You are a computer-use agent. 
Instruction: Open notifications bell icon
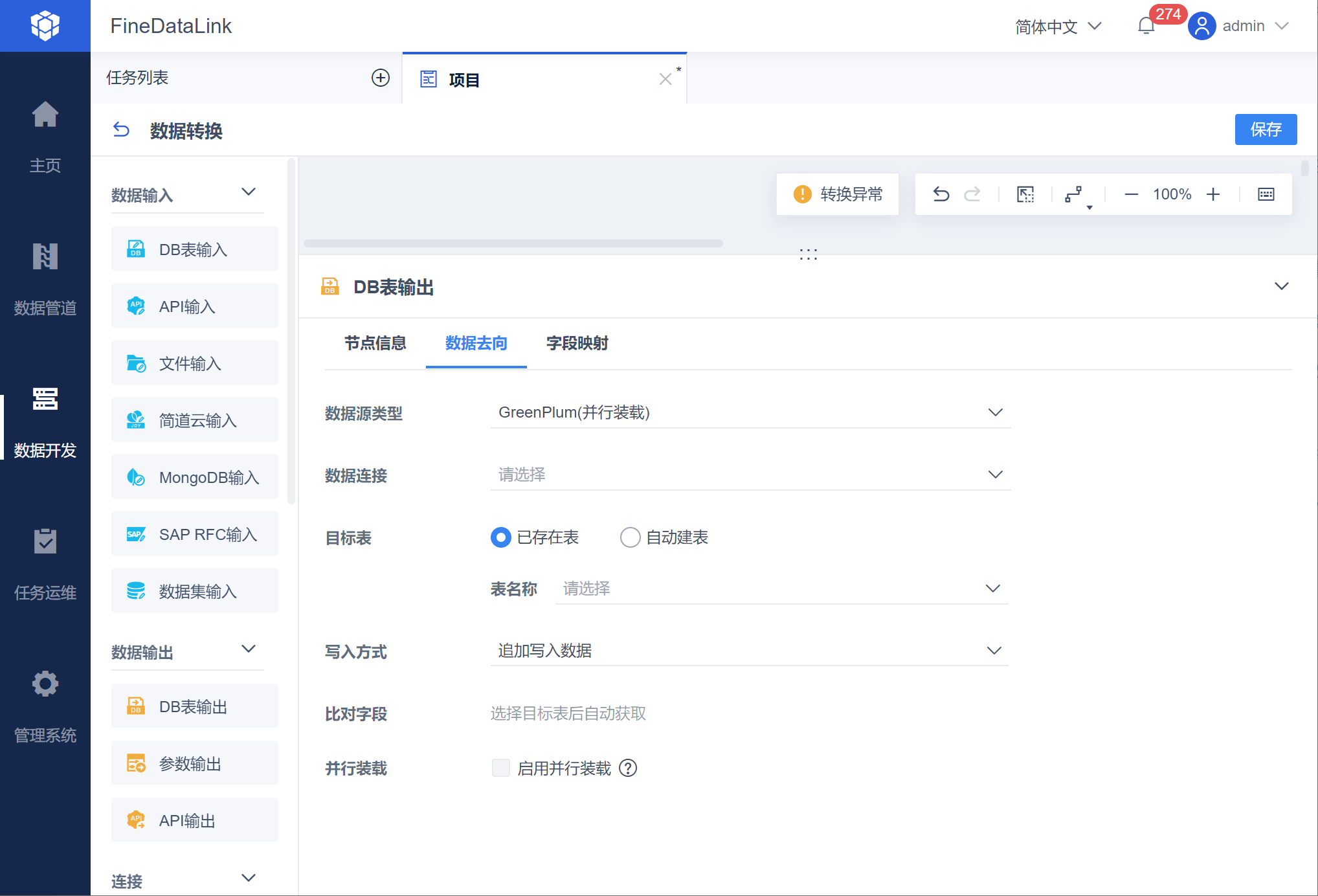click(1146, 26)
